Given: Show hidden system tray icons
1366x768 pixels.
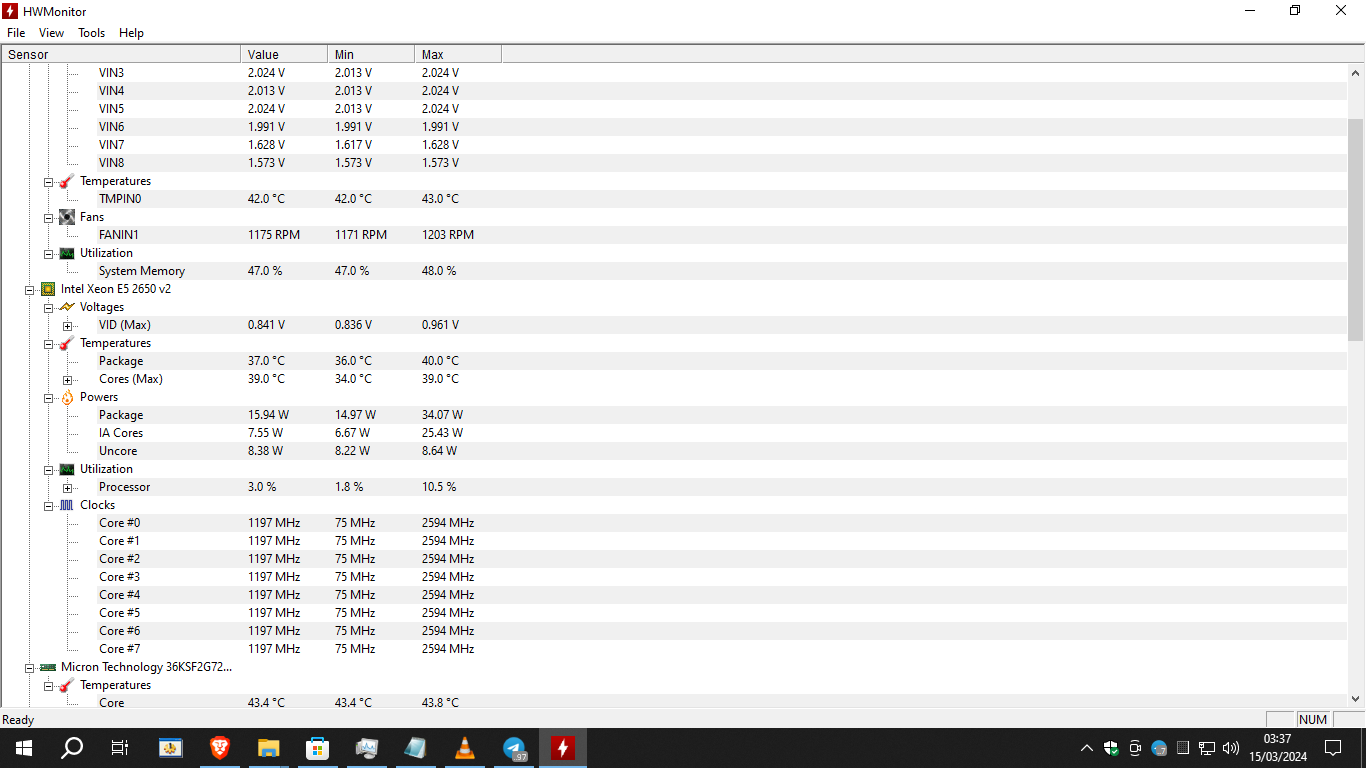Looking at the screenshot, I should (x=1087, y=748).
